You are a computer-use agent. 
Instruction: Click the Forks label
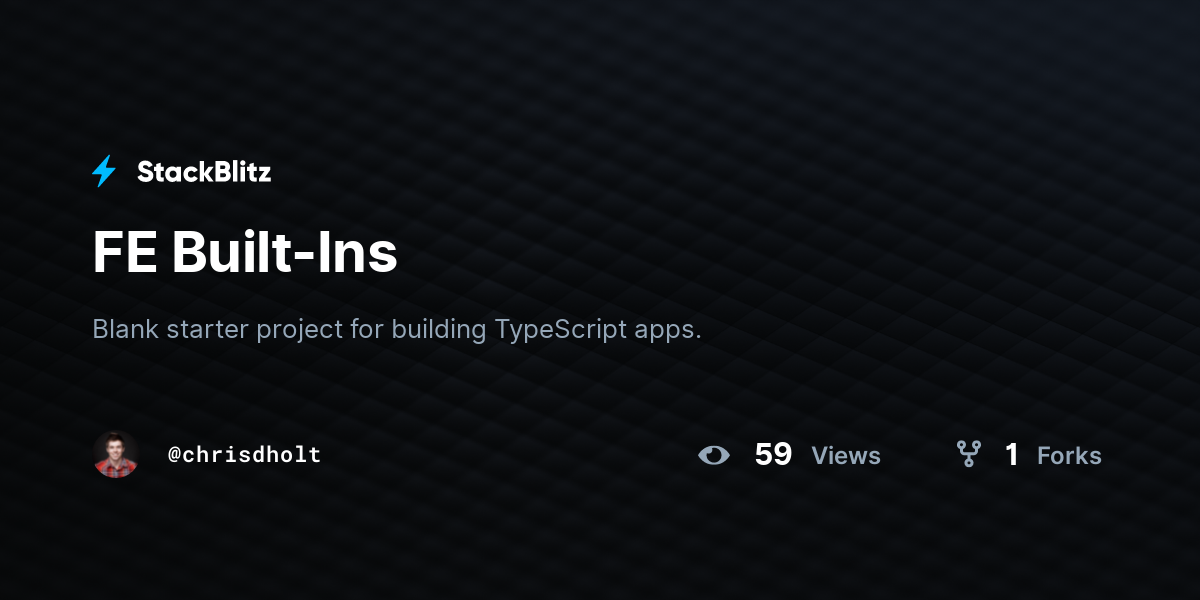1069,456
